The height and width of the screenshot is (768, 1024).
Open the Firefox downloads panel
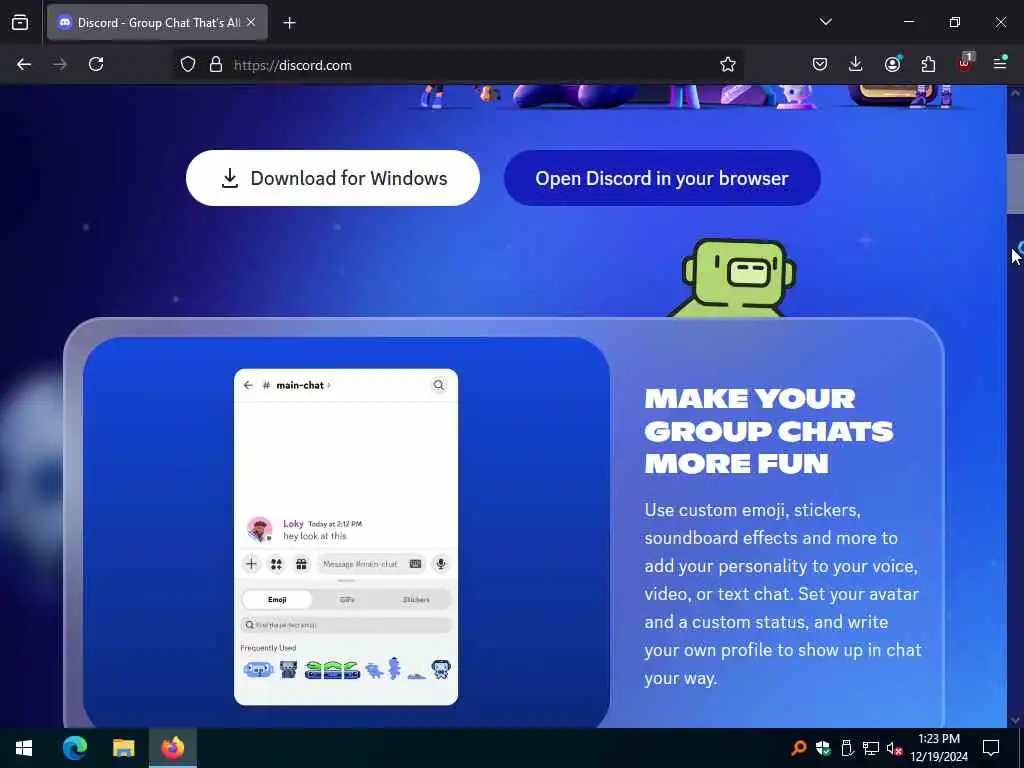coord(856,64)
